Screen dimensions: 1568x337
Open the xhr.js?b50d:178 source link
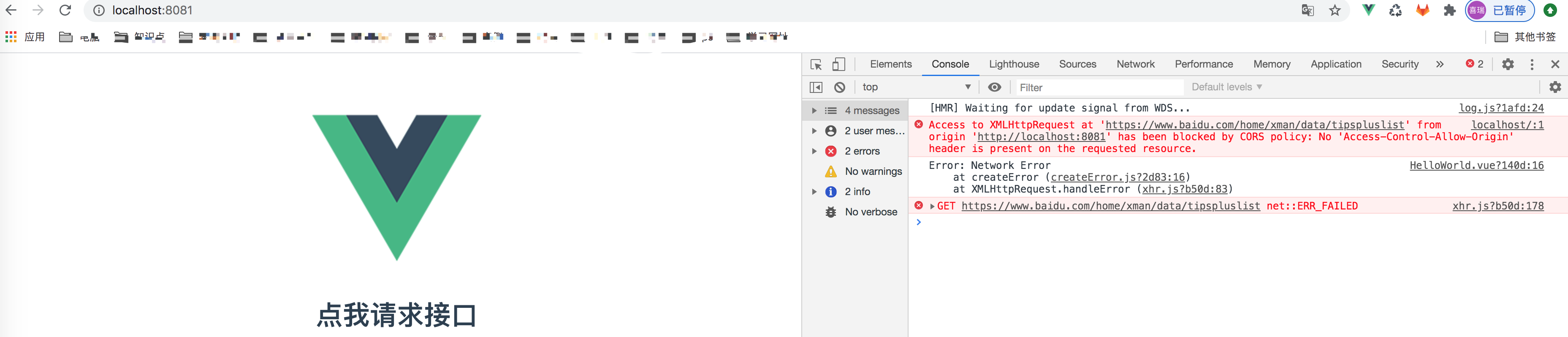coord(1498,206)
